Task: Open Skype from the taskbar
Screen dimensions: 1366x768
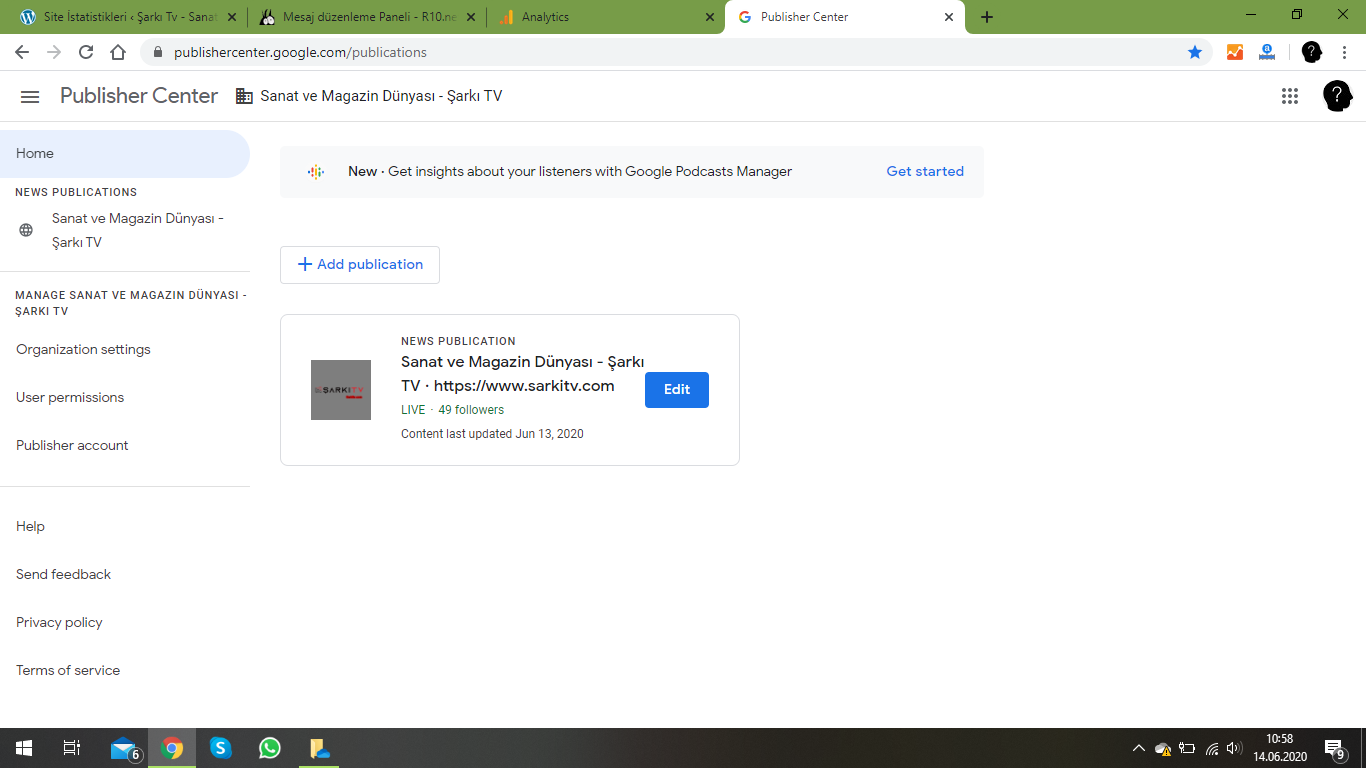Action: point(221,748)
